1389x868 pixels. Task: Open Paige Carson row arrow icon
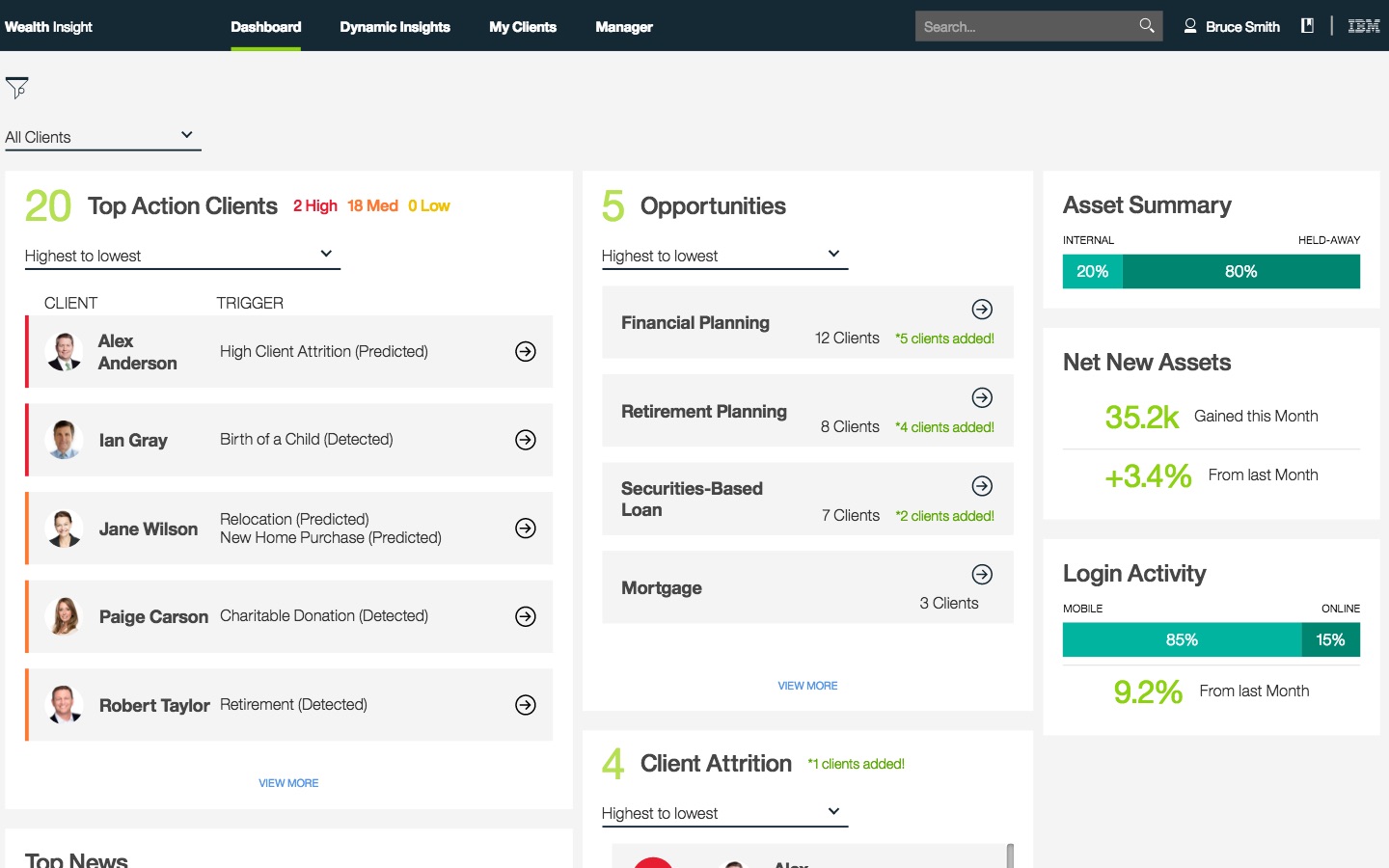pyautogui.click(x=526, y=616)
